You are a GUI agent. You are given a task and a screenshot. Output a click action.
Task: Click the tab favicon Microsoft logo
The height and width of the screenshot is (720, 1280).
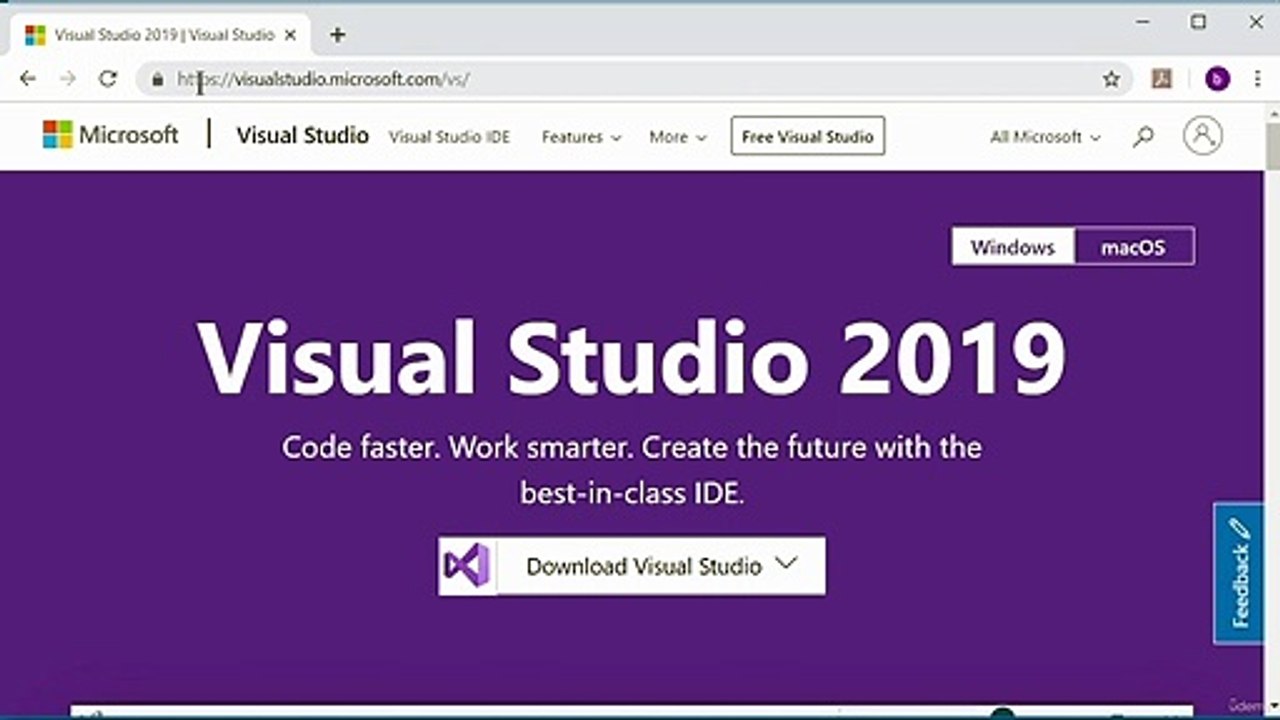35,35
